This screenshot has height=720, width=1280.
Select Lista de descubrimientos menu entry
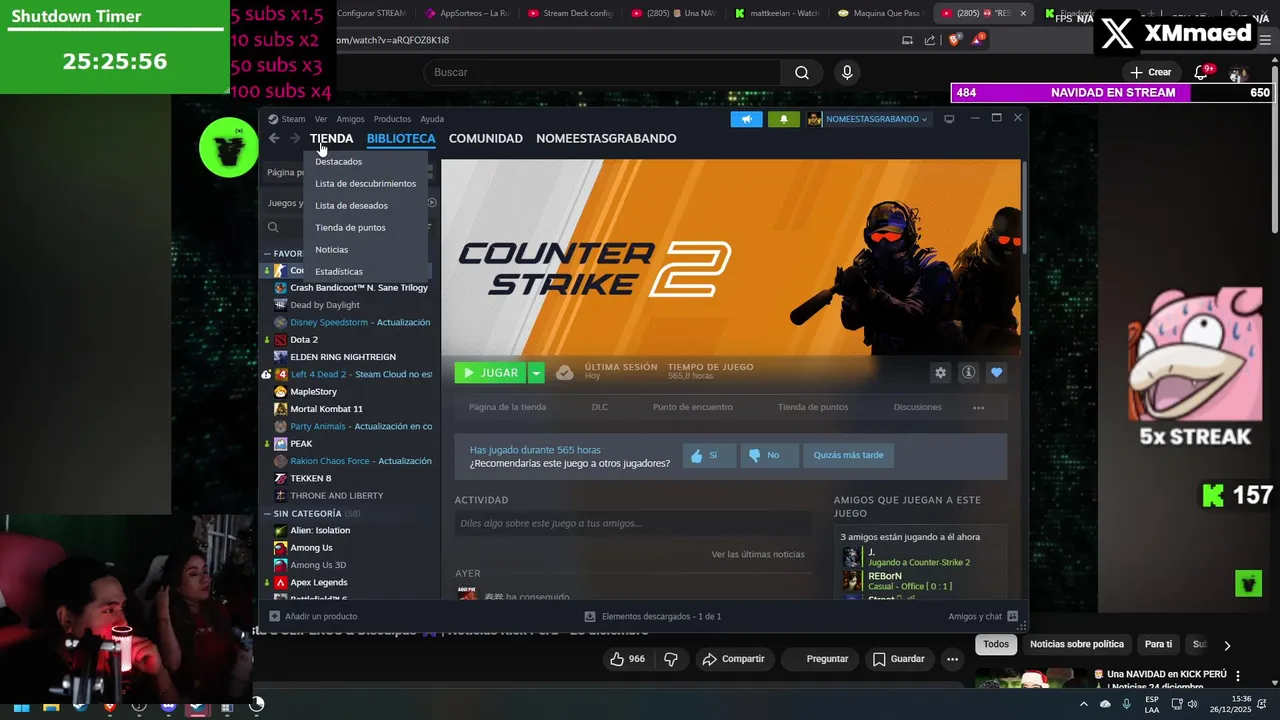click(x=365, y=183)
